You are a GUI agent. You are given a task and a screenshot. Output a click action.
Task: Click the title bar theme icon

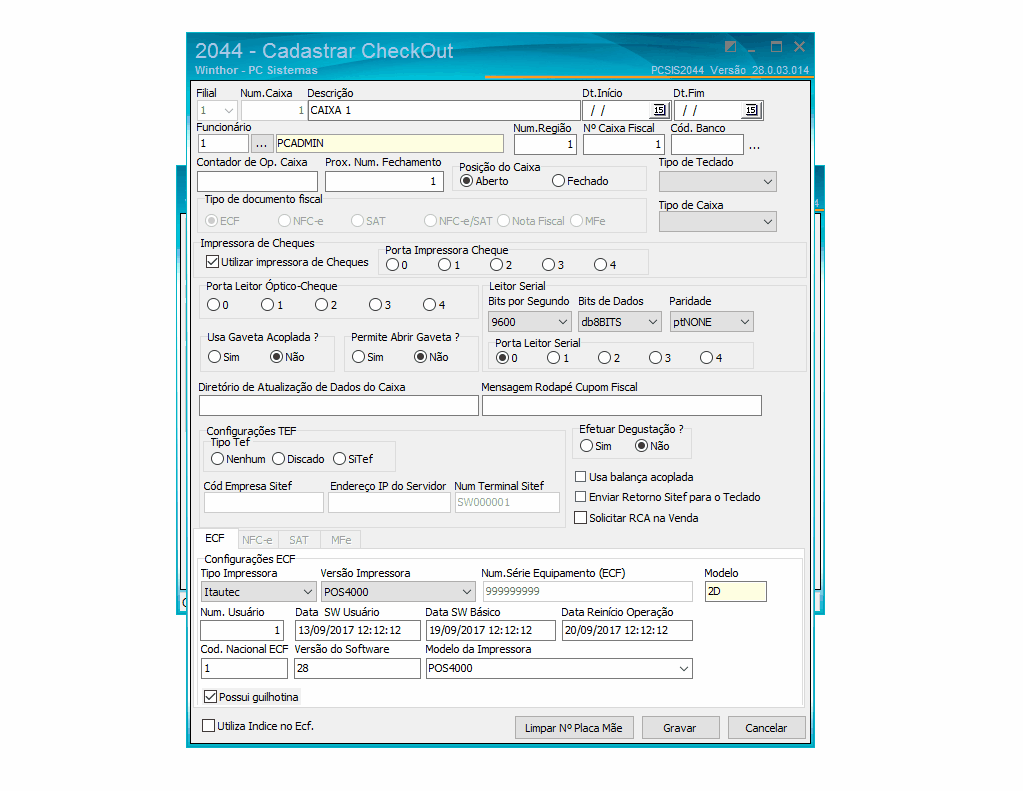point(730,46)
